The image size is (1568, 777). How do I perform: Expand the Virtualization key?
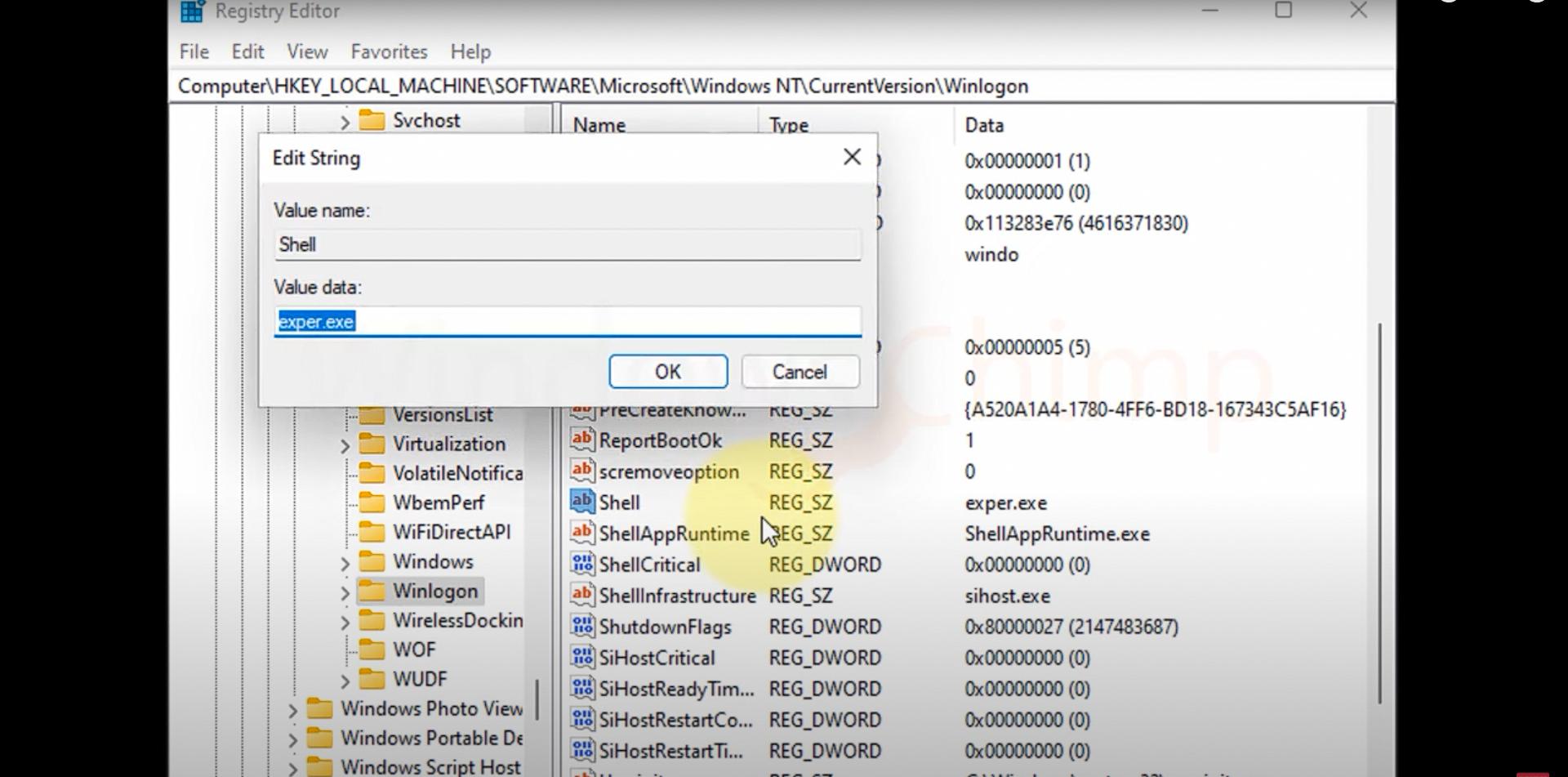click(345, 445)
